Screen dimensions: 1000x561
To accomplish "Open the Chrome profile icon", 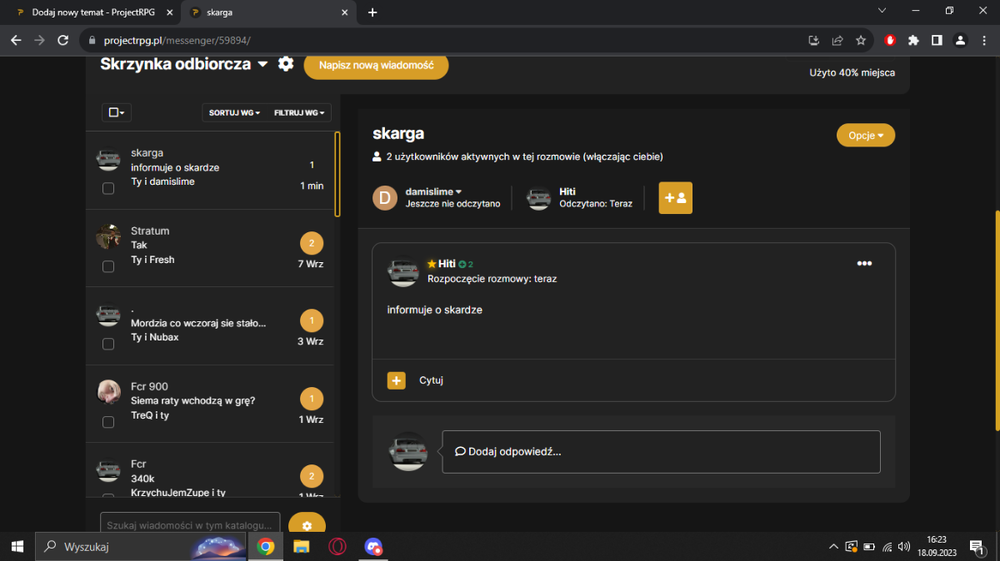I will point(960,40).
